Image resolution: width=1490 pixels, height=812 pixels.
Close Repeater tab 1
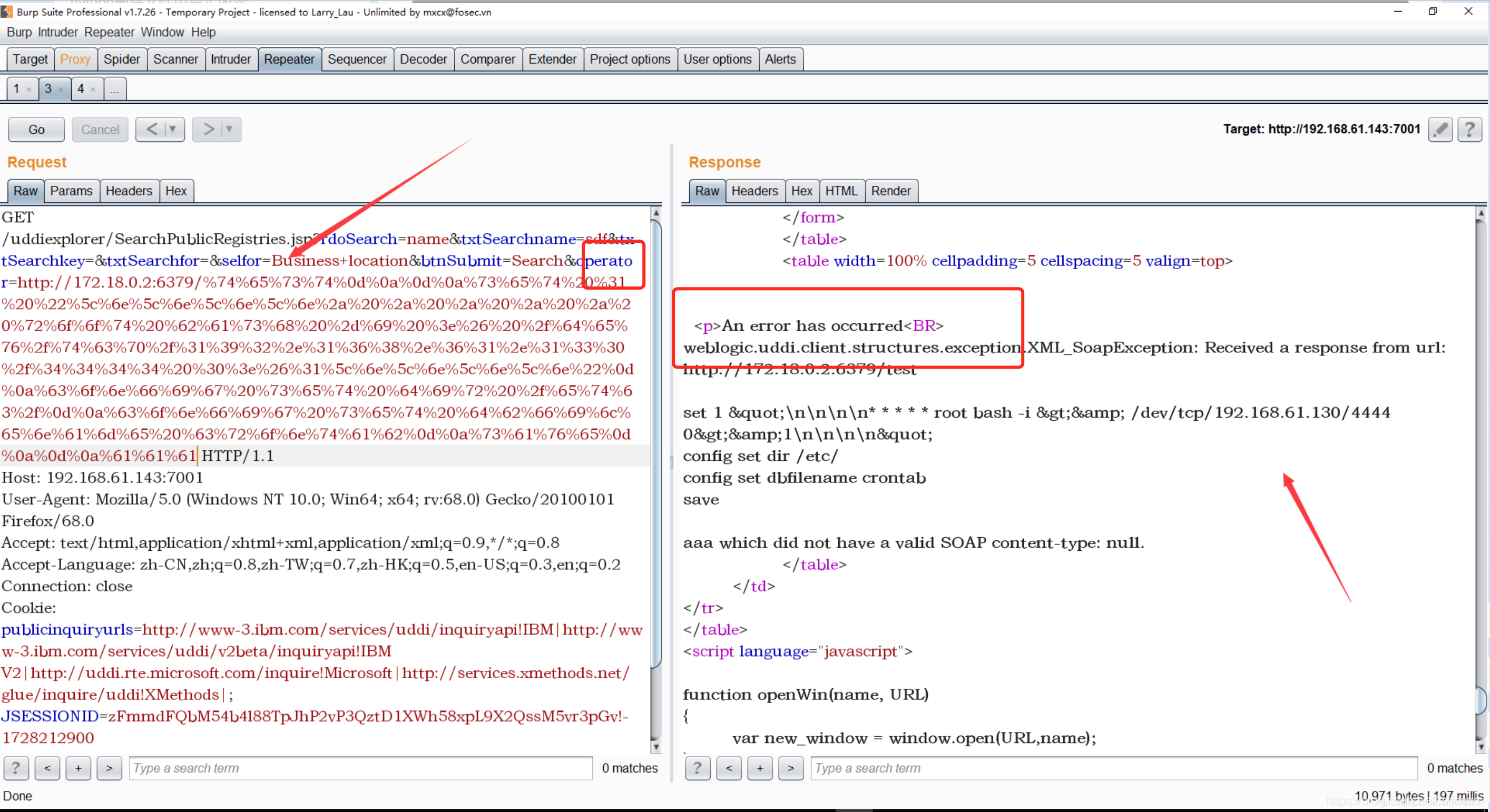pos(28,90)
